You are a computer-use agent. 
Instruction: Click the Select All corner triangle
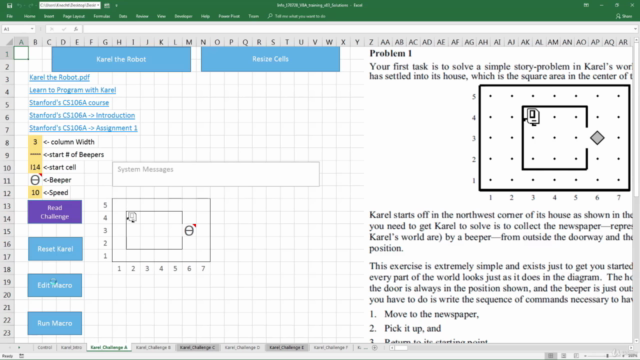(x=9, y=42)
